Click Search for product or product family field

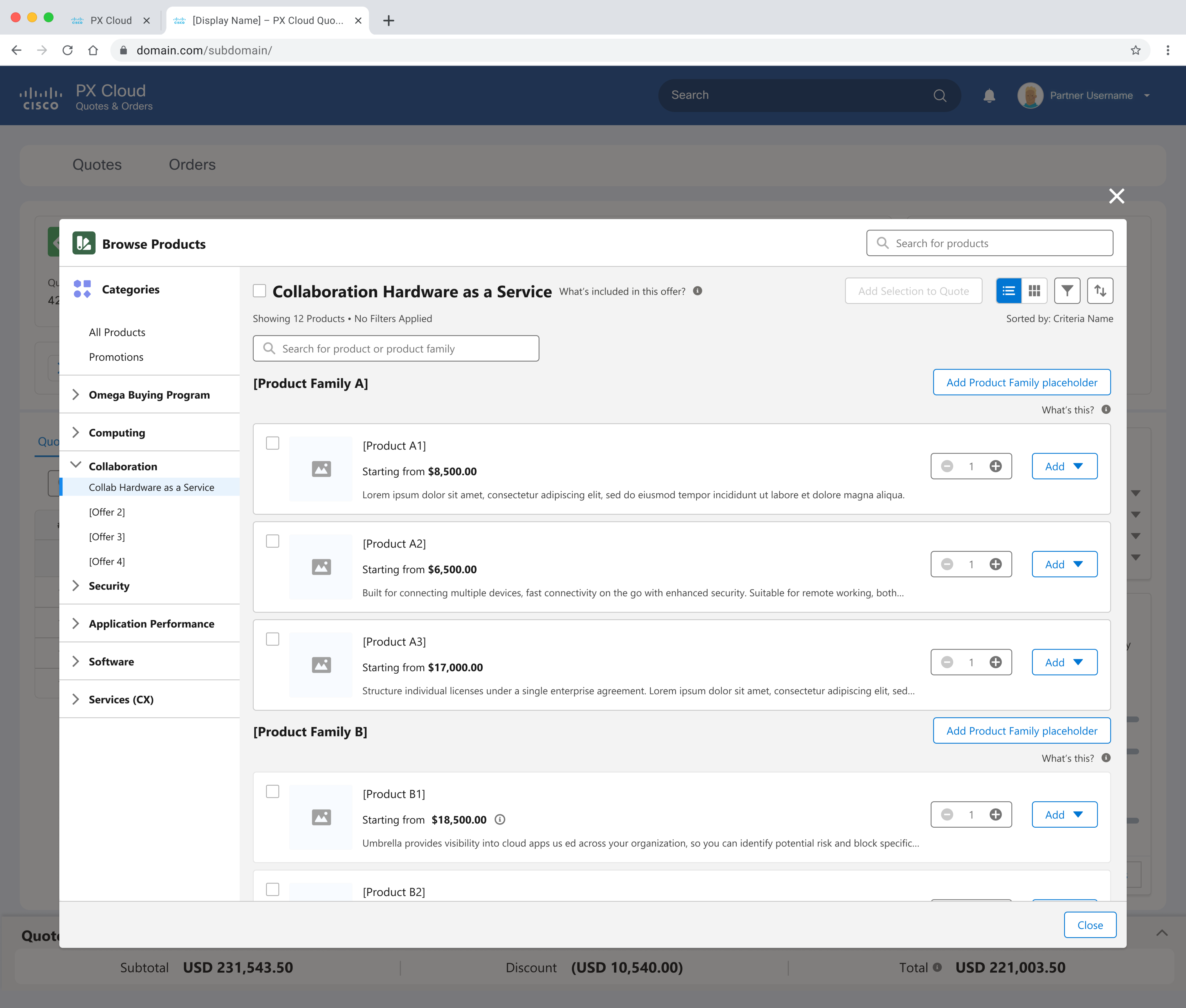click(x=396, y=349)
